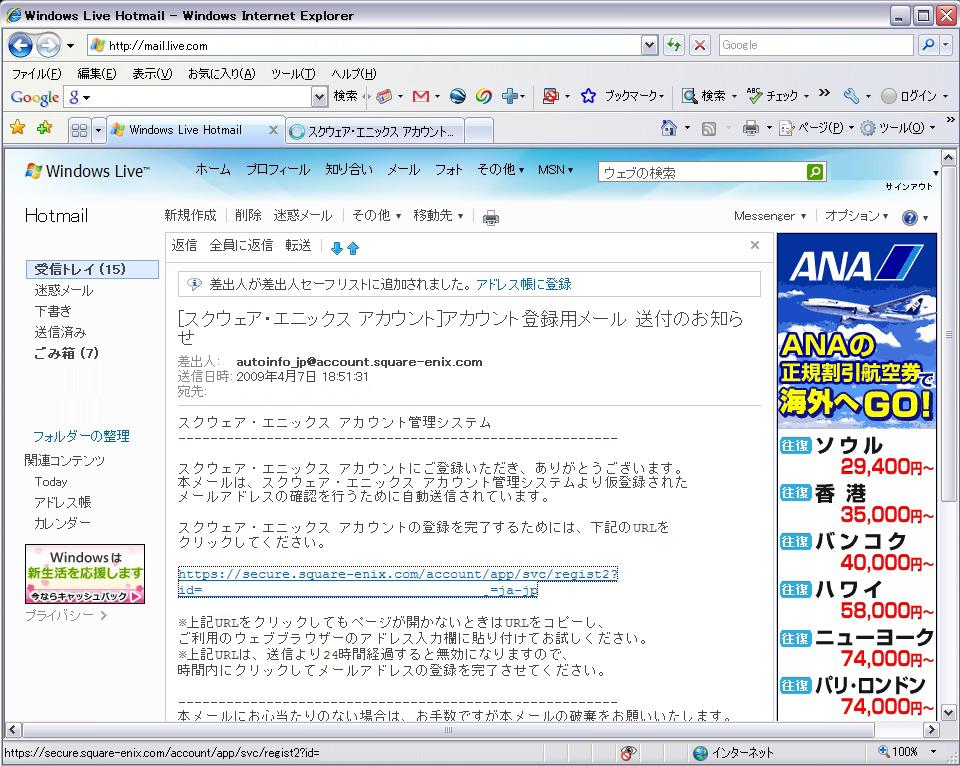Image resolution: width=960 pixels, height=766 pixels.
Task: Open the ファイル(F) menu
Action: tap(37, 73)
